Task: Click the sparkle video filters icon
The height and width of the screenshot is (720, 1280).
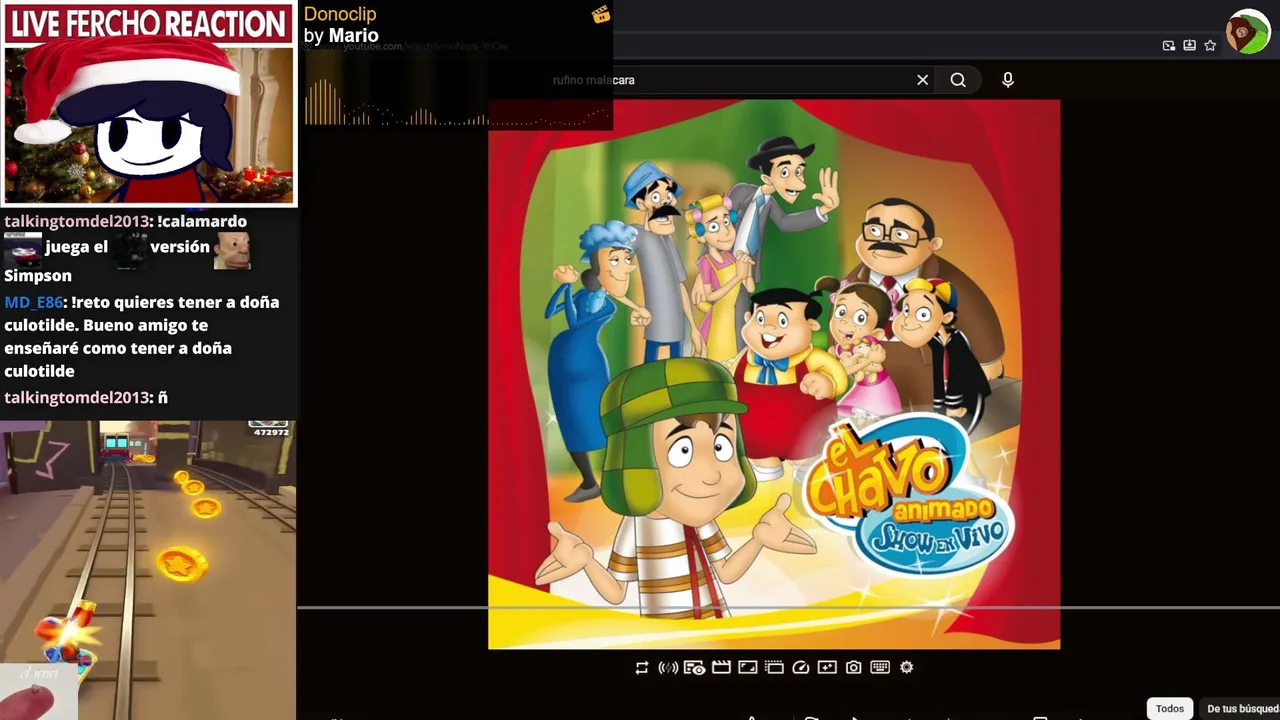Action: pos(827,668)
